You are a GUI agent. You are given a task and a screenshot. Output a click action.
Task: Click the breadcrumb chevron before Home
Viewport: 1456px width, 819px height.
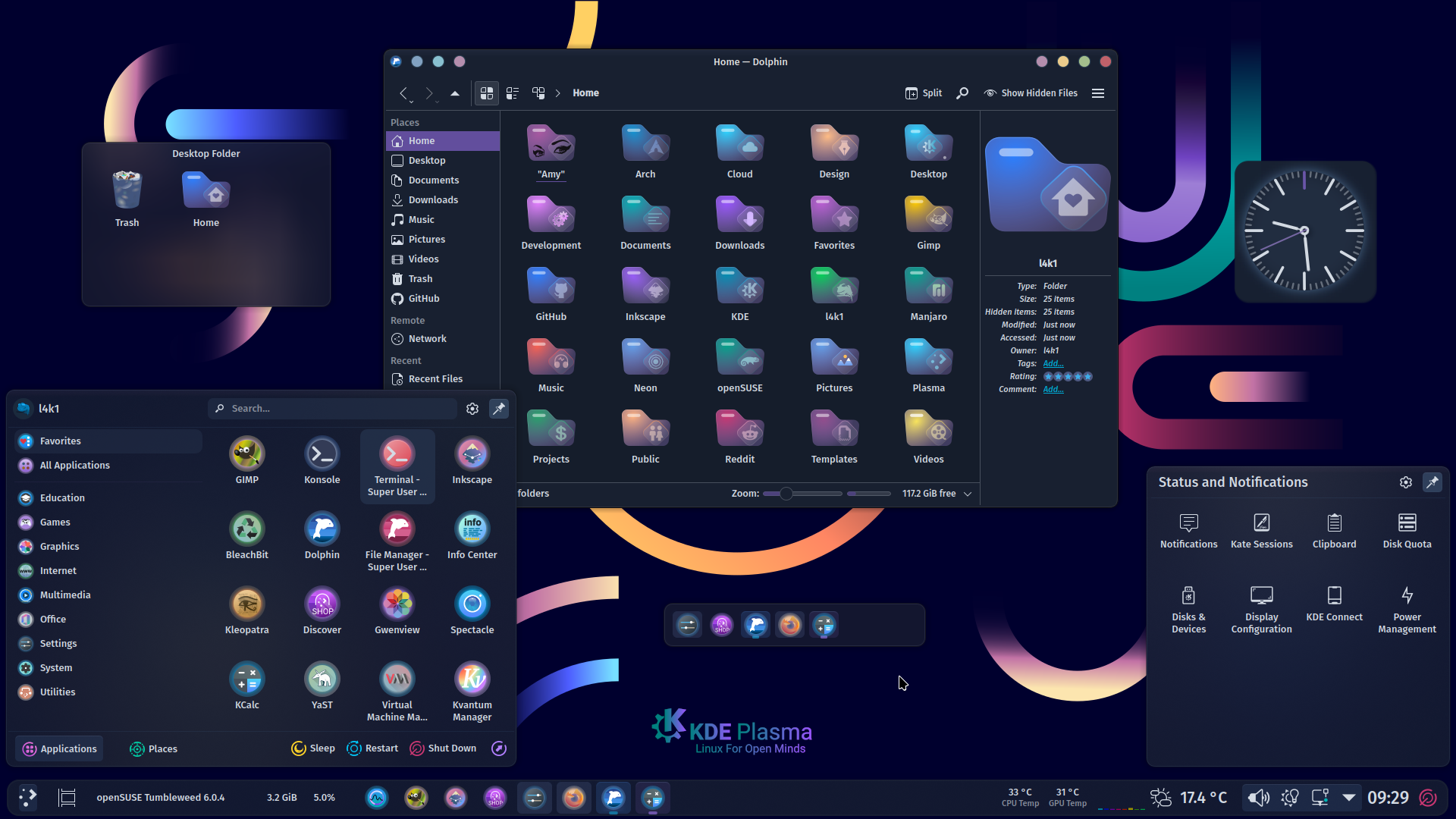(557, 93)
